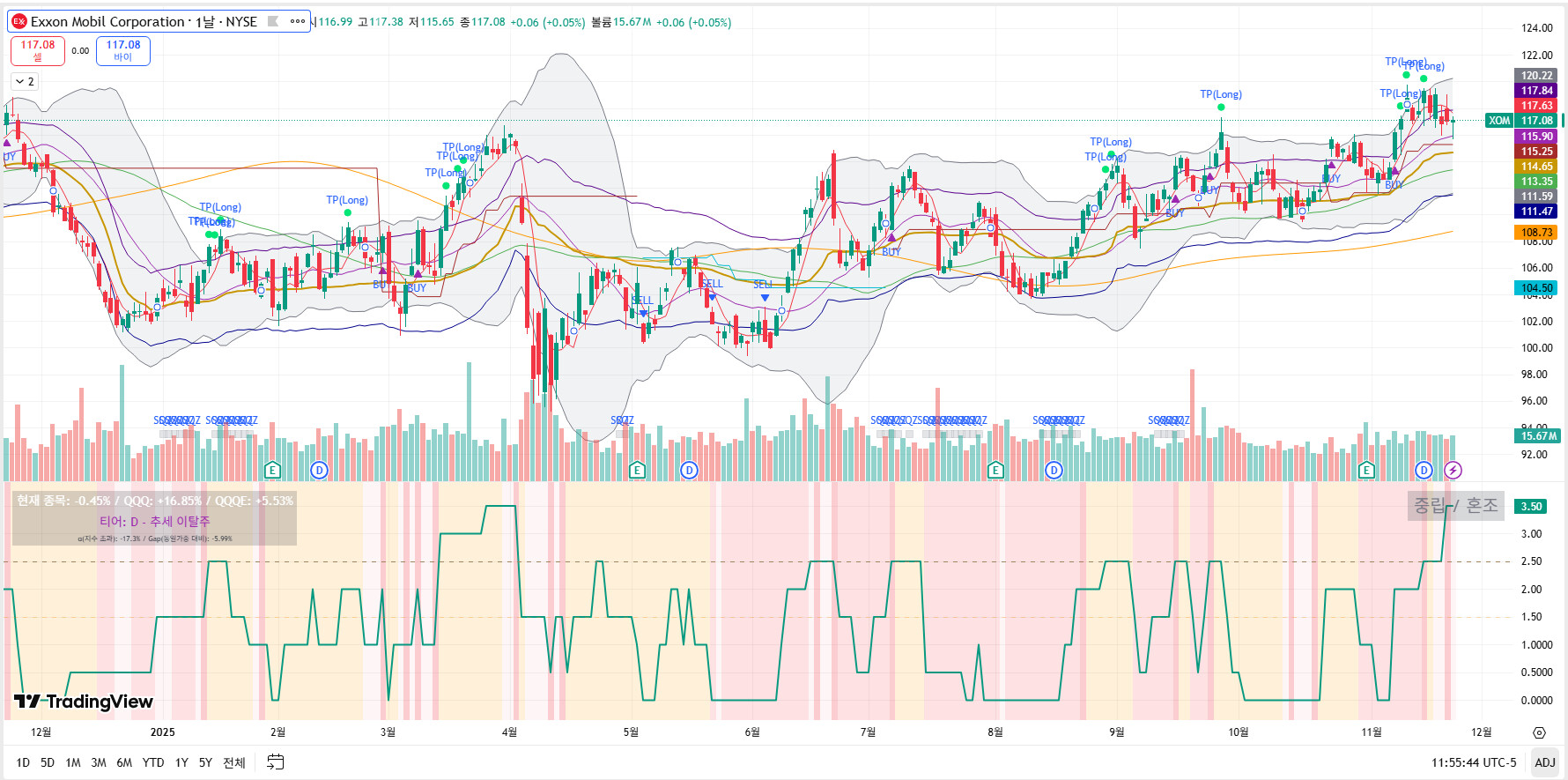Click the red 117.63 price axis label

click(x=1536, y=106)
